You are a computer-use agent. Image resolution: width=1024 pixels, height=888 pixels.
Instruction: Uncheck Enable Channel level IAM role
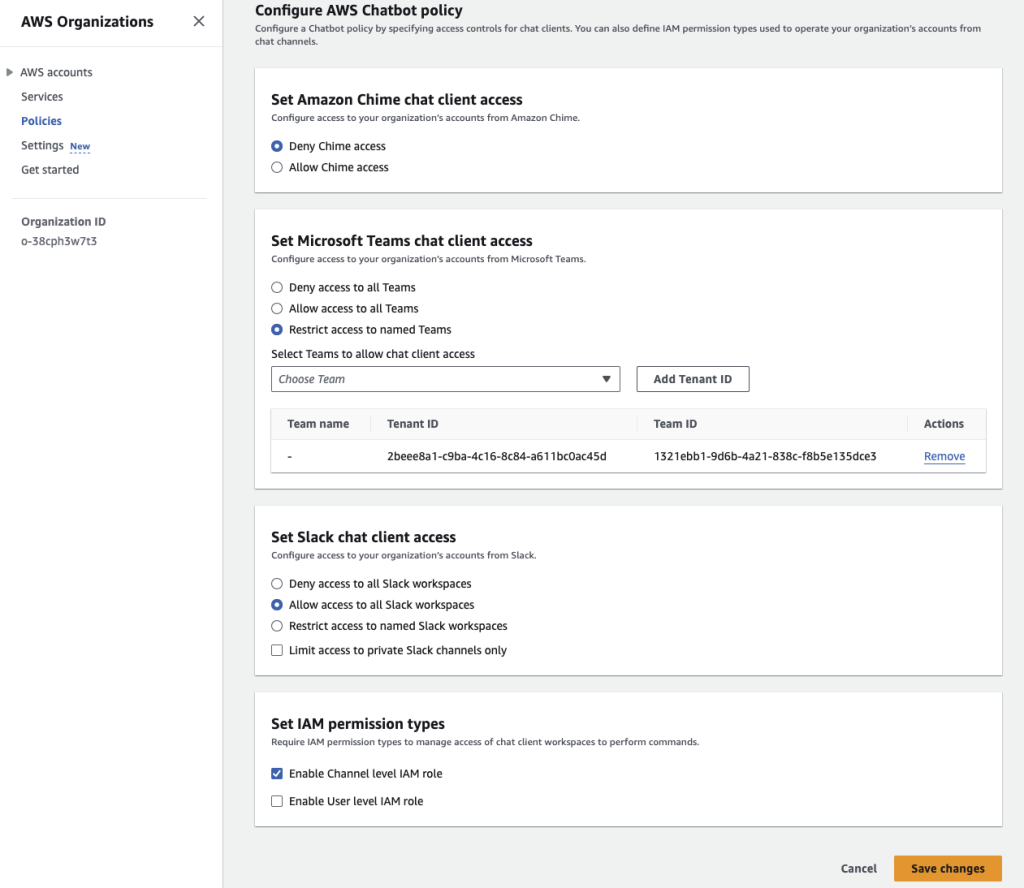point(277,773)
